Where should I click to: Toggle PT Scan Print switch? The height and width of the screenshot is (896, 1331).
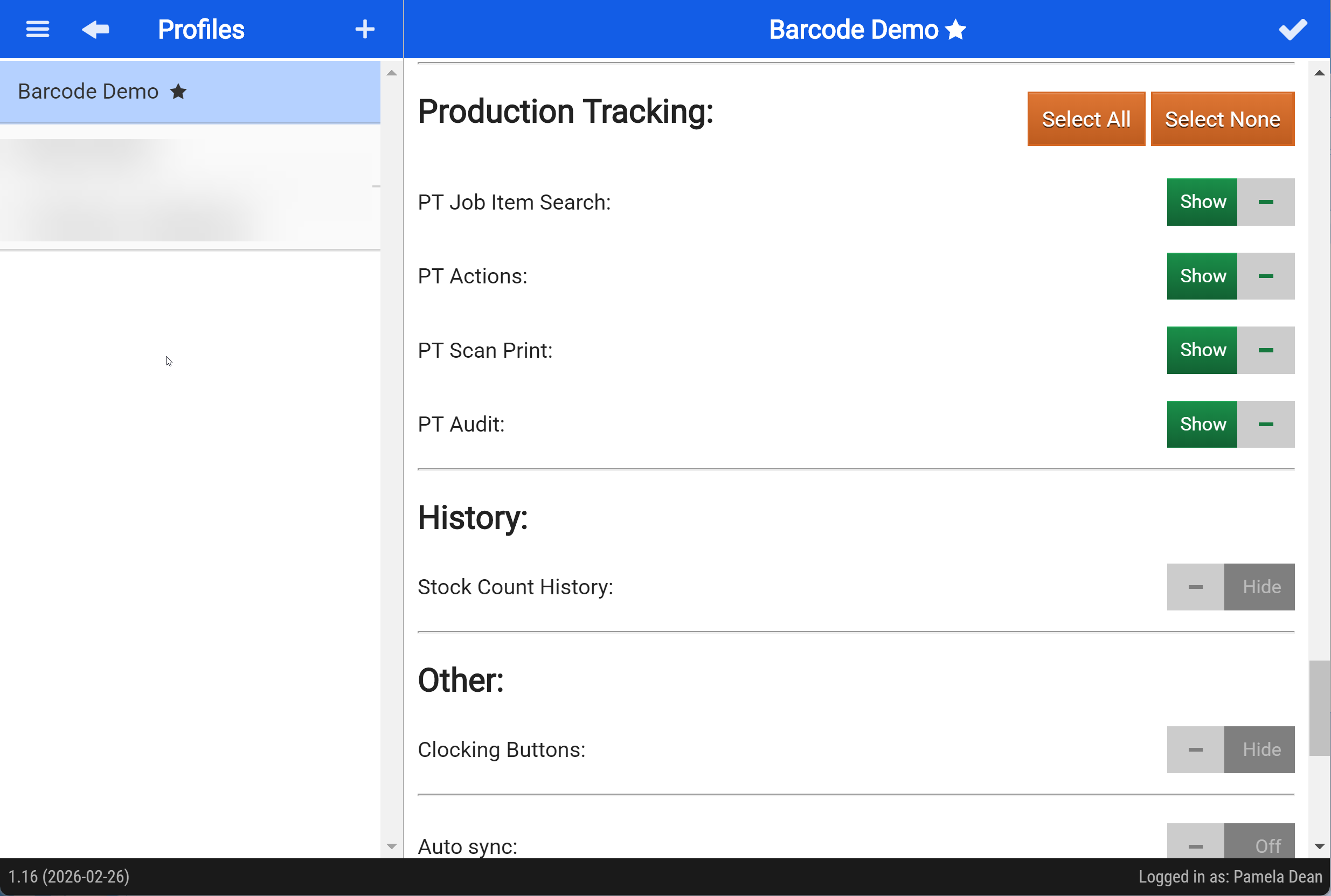(1230, 350)
